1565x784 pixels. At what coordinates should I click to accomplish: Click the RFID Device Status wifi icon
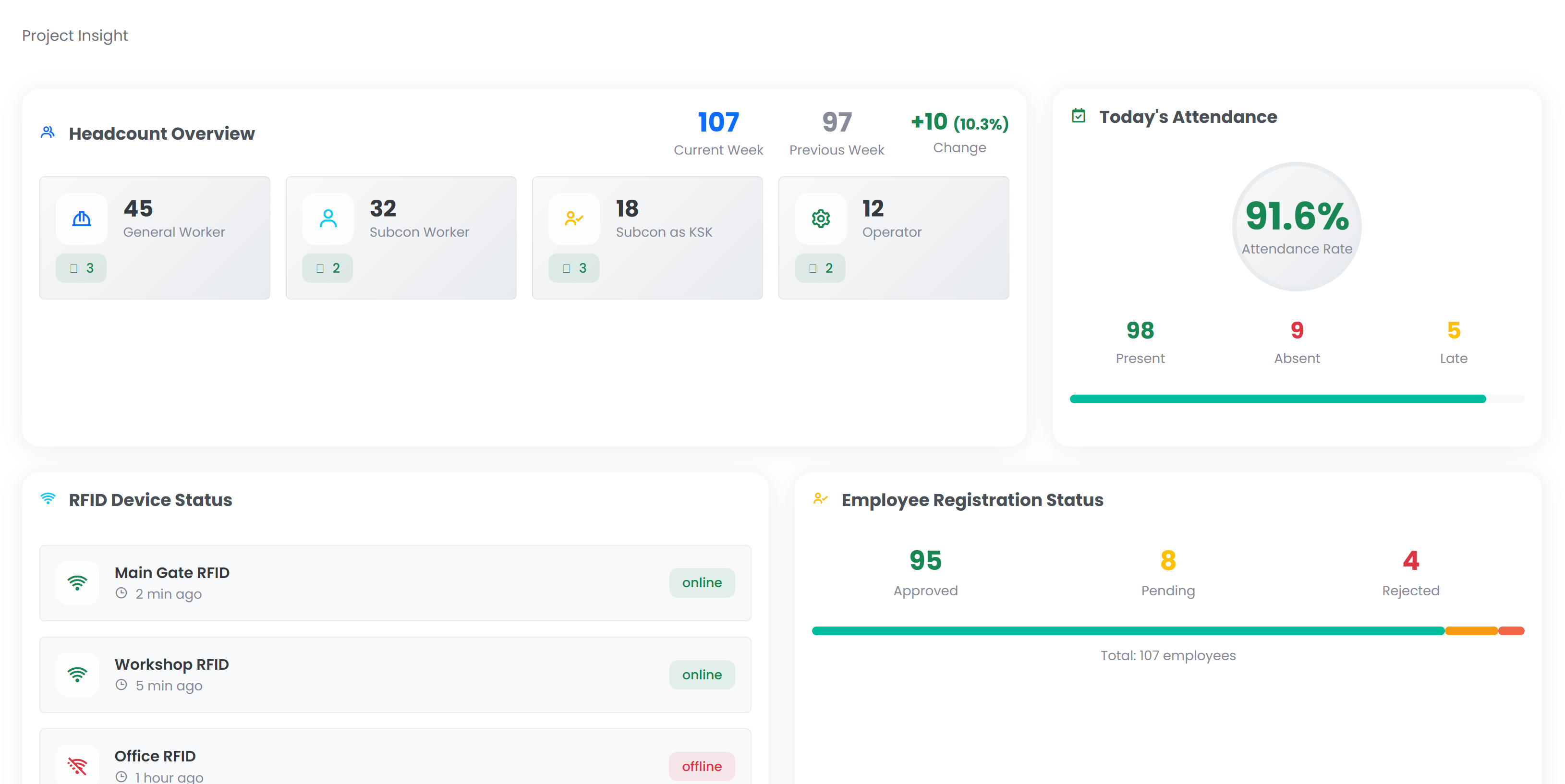click(48, 498)
